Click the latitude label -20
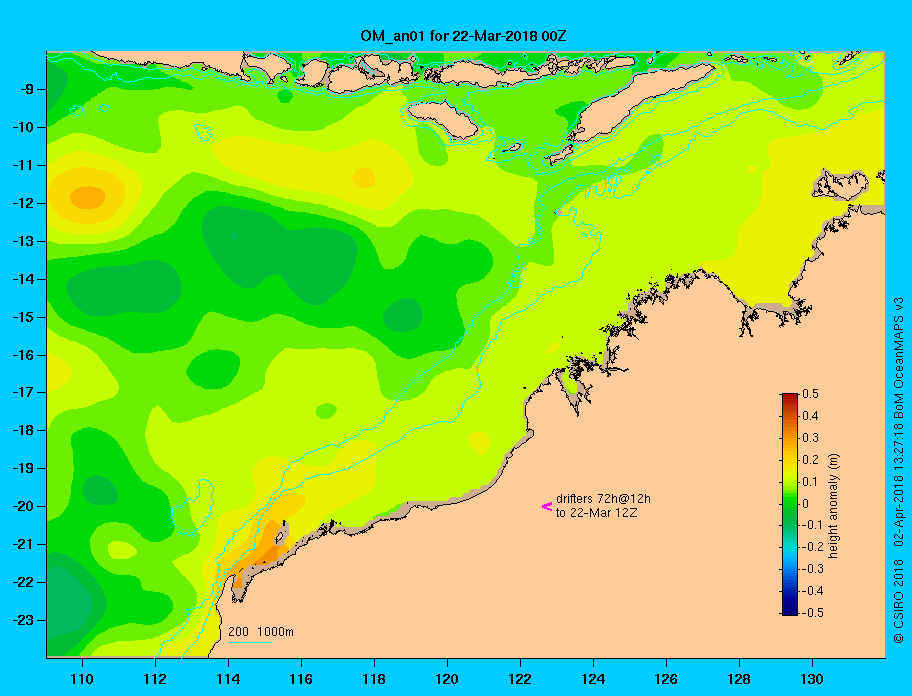The width and height of the screenshot is (912, 696). click(23, 506)
